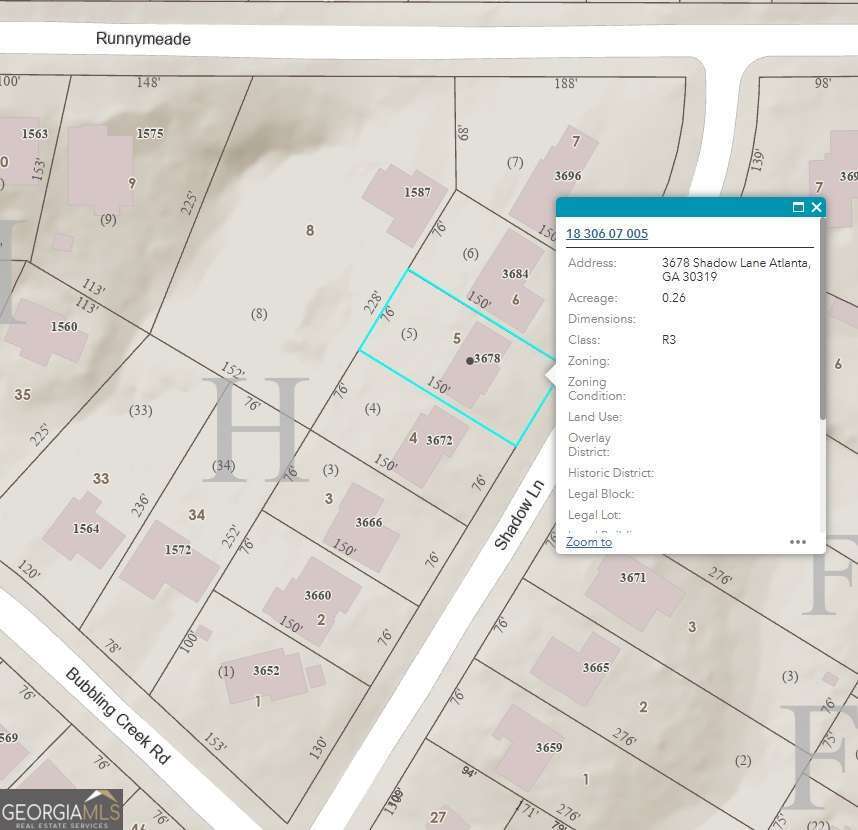Click the address 3678 Shadow Lane text

pos(736,270)
